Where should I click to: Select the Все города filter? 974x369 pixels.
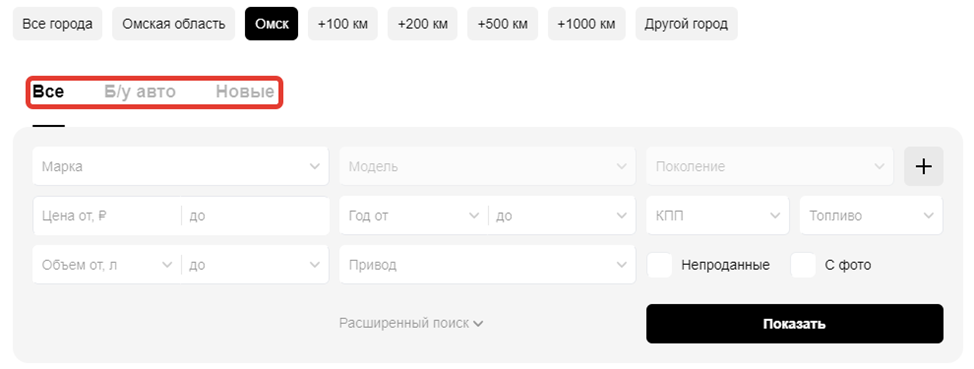click(57, 24)
